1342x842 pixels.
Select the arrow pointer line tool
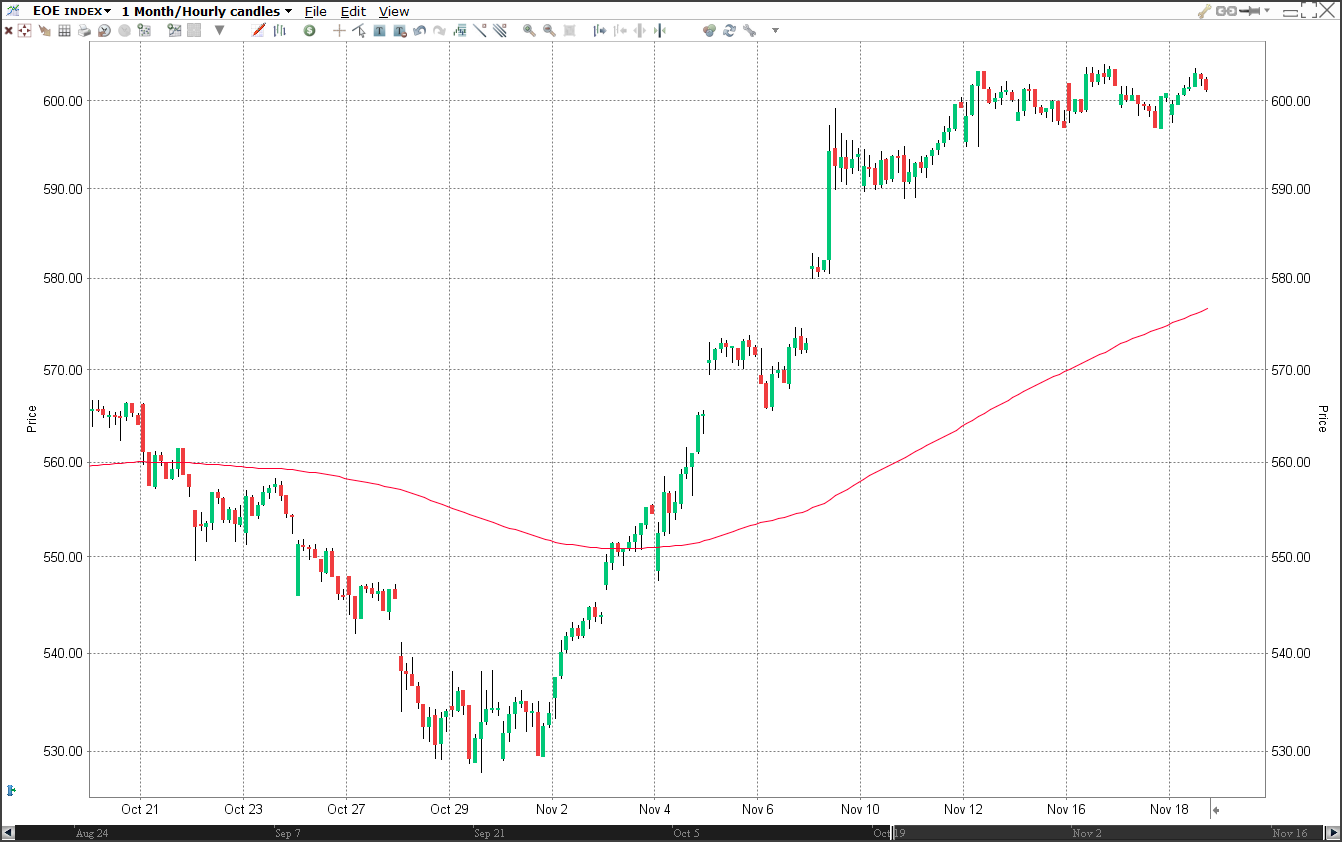(359, 31)
